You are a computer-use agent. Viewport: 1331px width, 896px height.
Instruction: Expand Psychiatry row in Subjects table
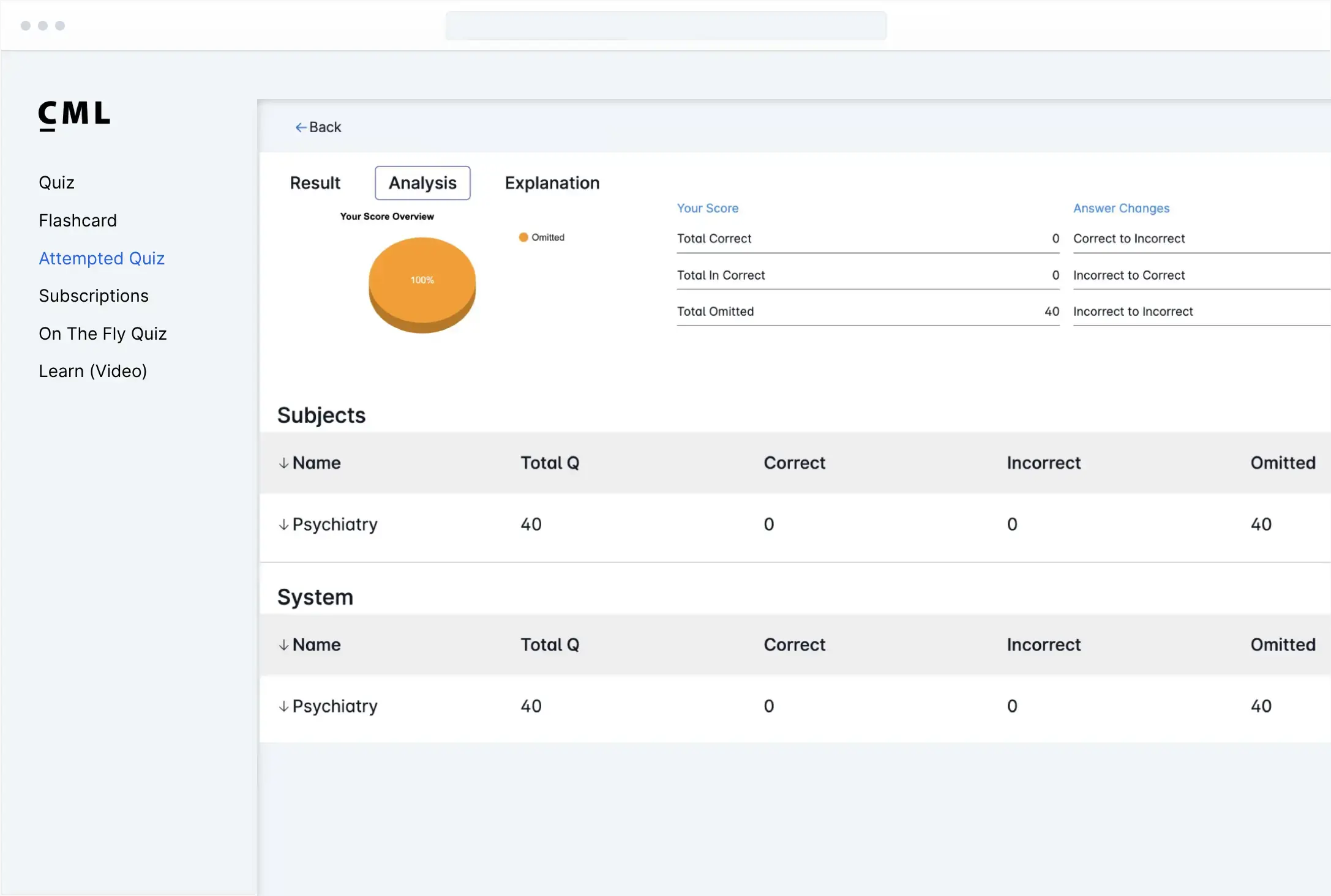click(283, 525)
